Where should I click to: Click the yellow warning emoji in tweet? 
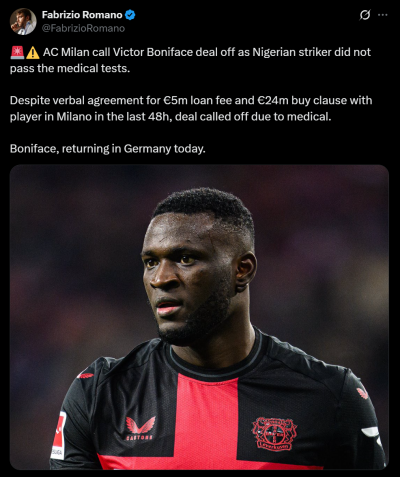click(x=33, y=52)
